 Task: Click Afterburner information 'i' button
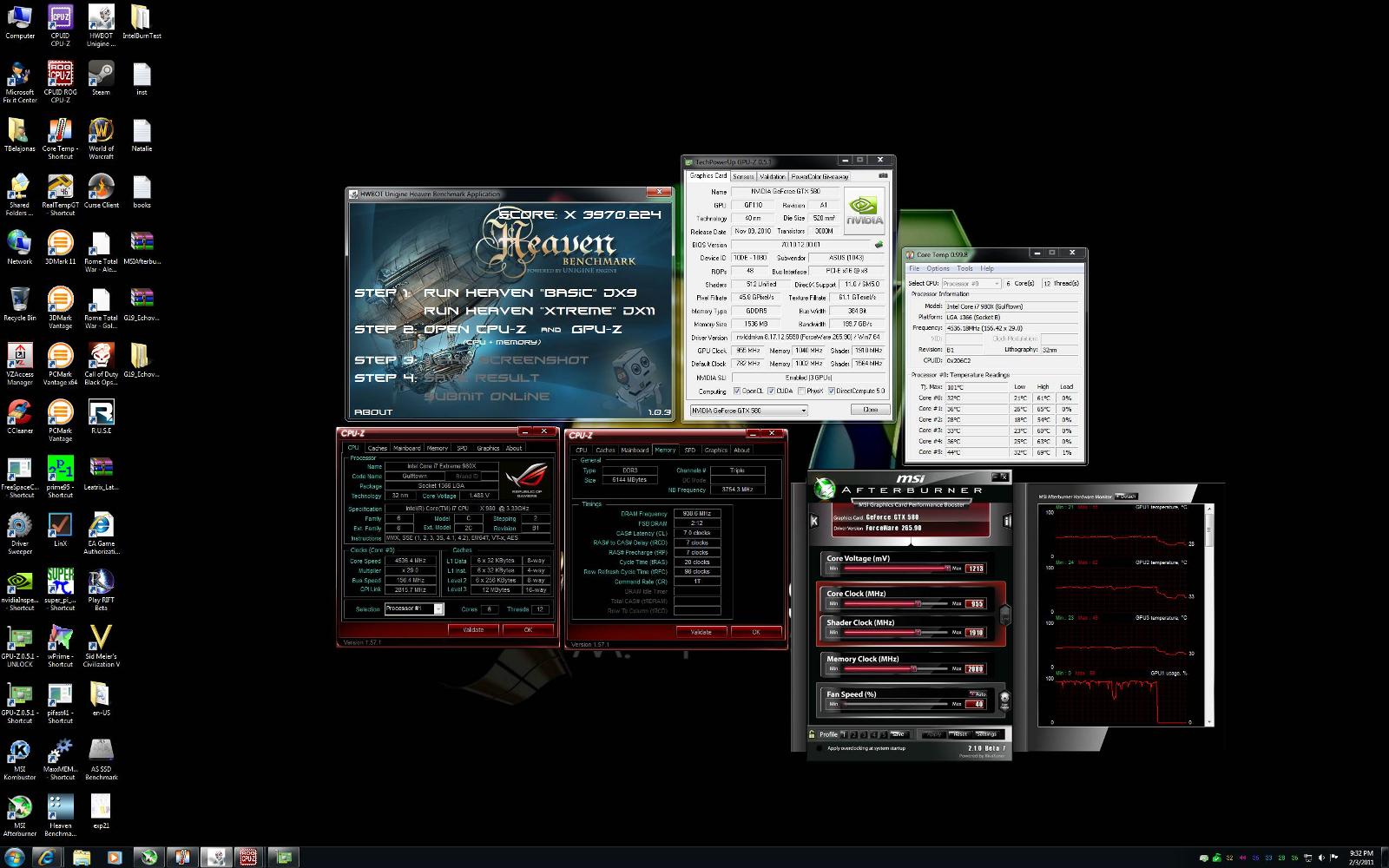(x=1007, y=521)
